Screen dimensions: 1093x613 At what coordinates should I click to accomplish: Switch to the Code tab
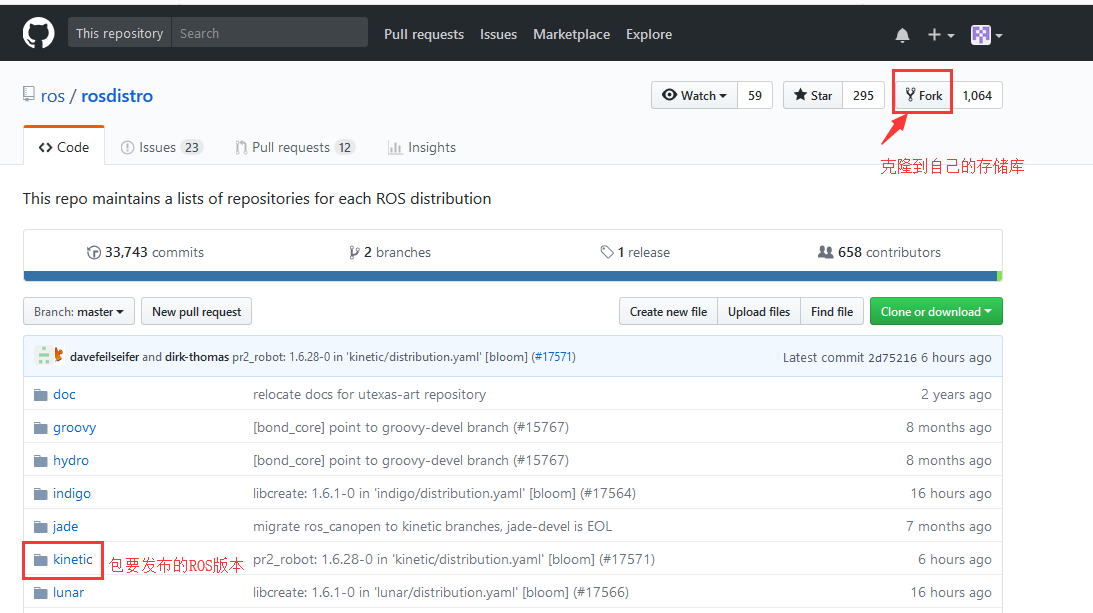coord(64,147)
